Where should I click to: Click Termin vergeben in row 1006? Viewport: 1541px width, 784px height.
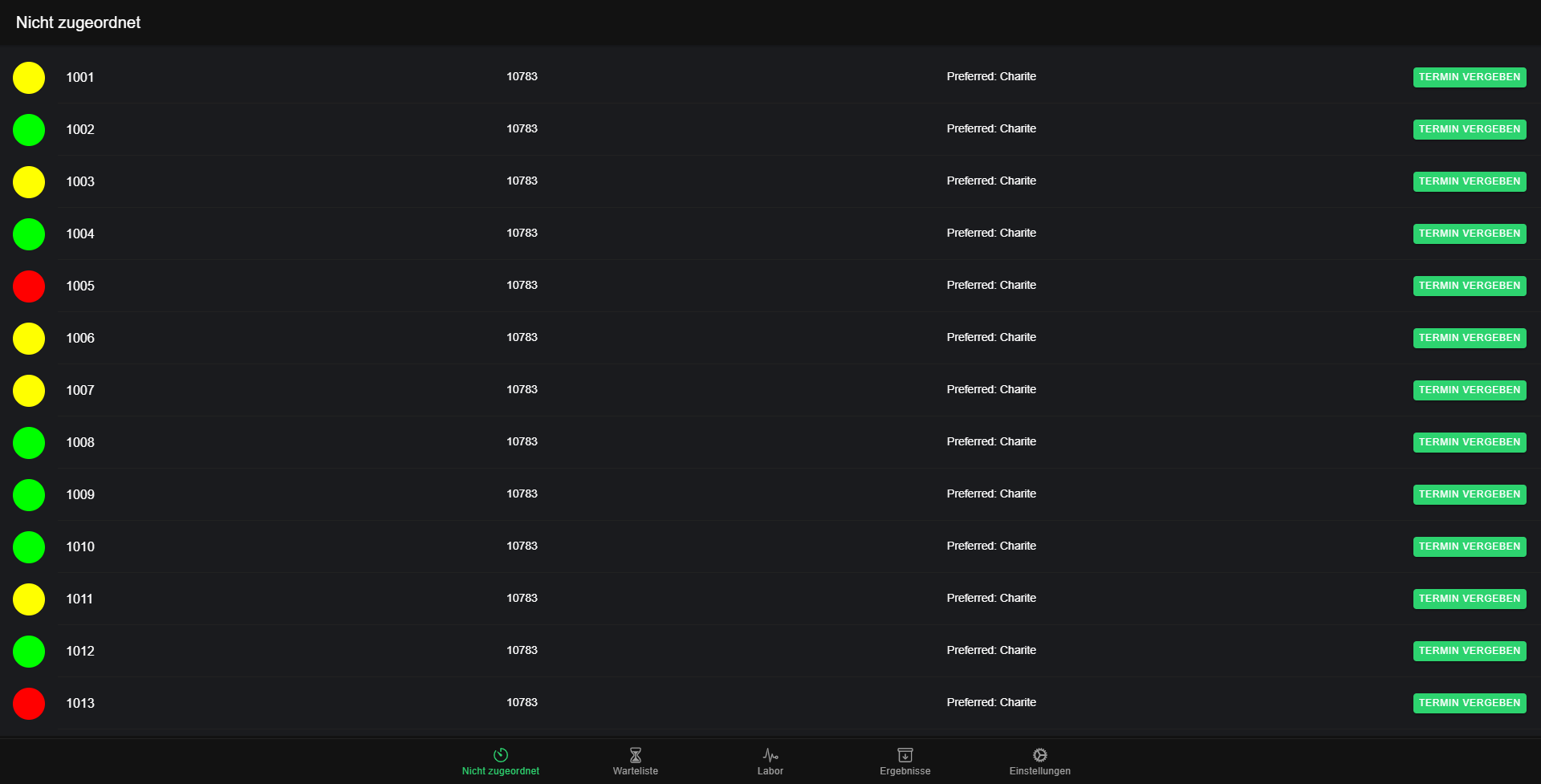coord(1470,338)
